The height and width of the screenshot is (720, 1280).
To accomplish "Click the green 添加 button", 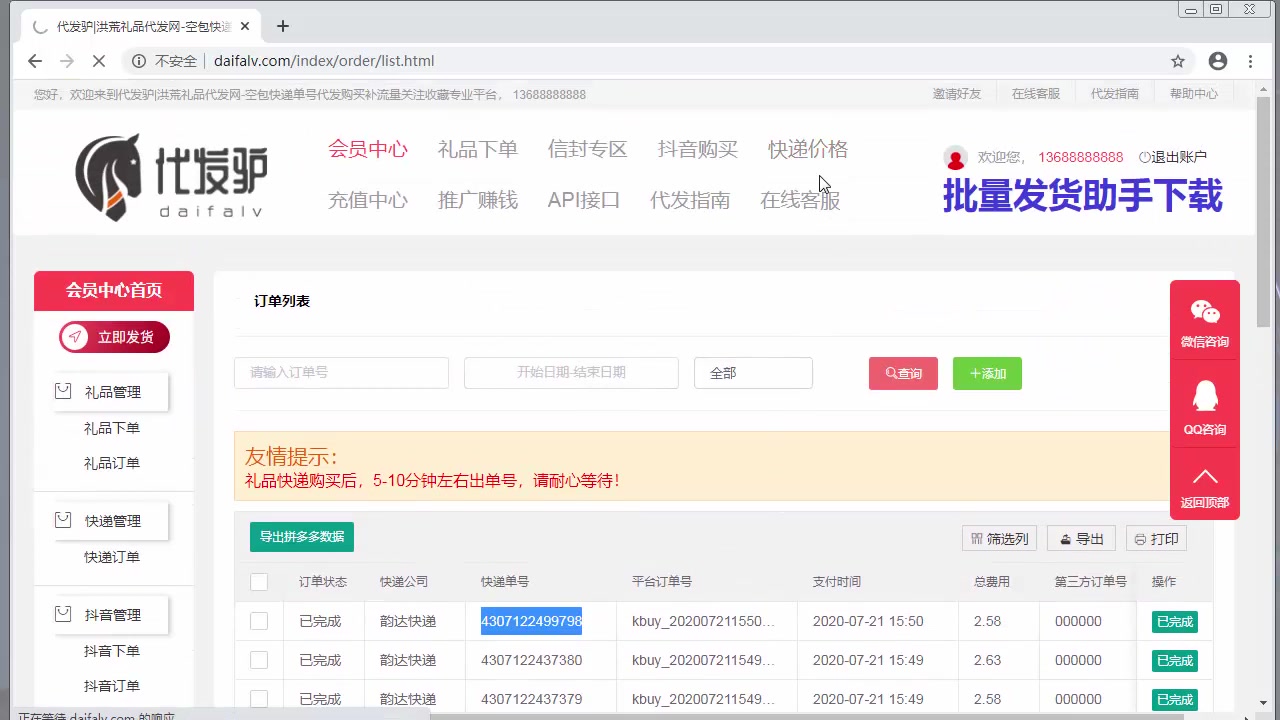I will (987, 373).
